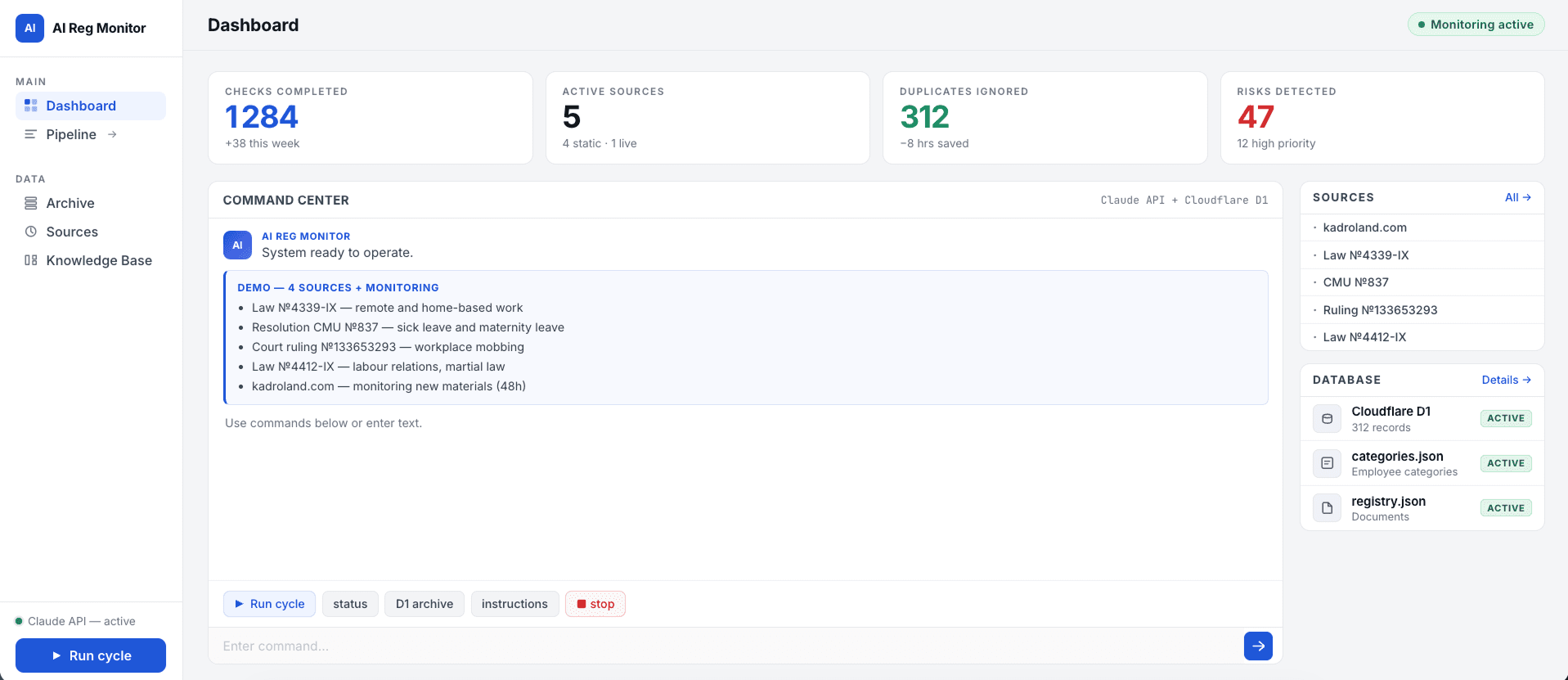This screenshot has width=1568, height=680.
Task: Click the Risks Detected 47 card
Action: click(1382, 118)
